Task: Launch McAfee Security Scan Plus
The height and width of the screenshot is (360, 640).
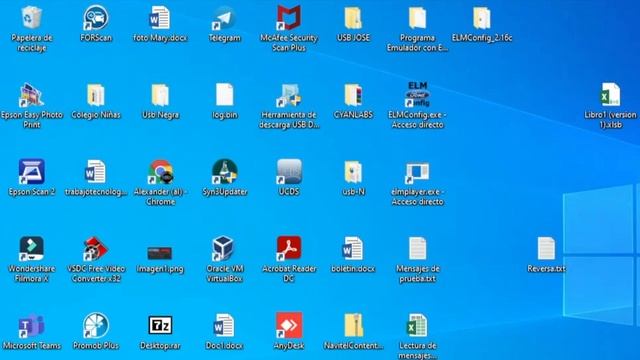Action: (289, 18)
